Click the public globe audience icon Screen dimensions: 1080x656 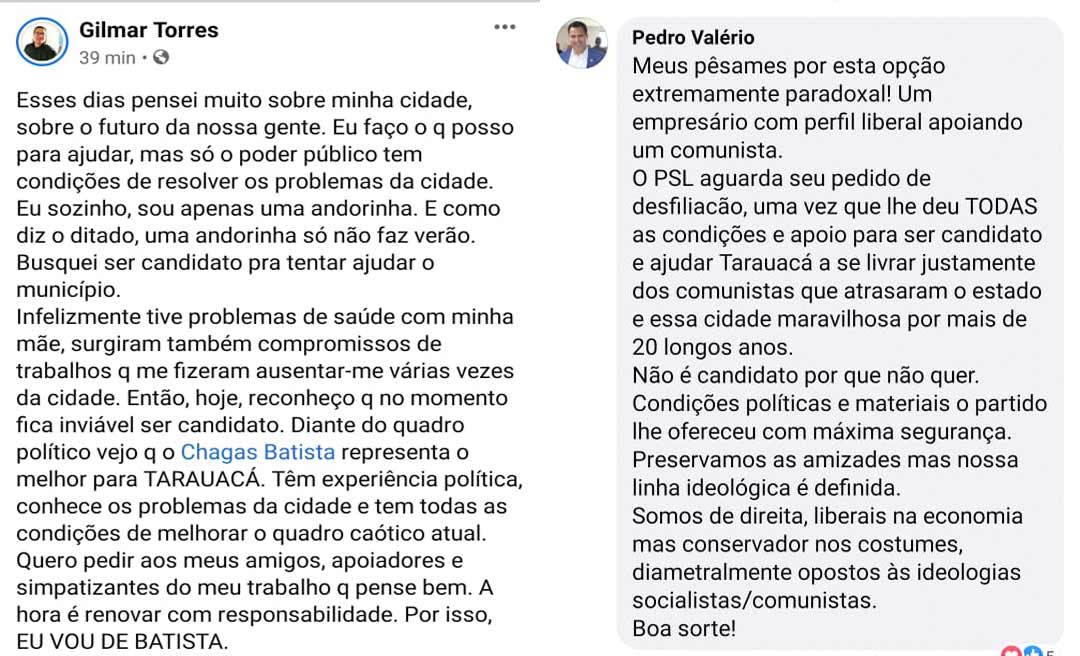161,58
